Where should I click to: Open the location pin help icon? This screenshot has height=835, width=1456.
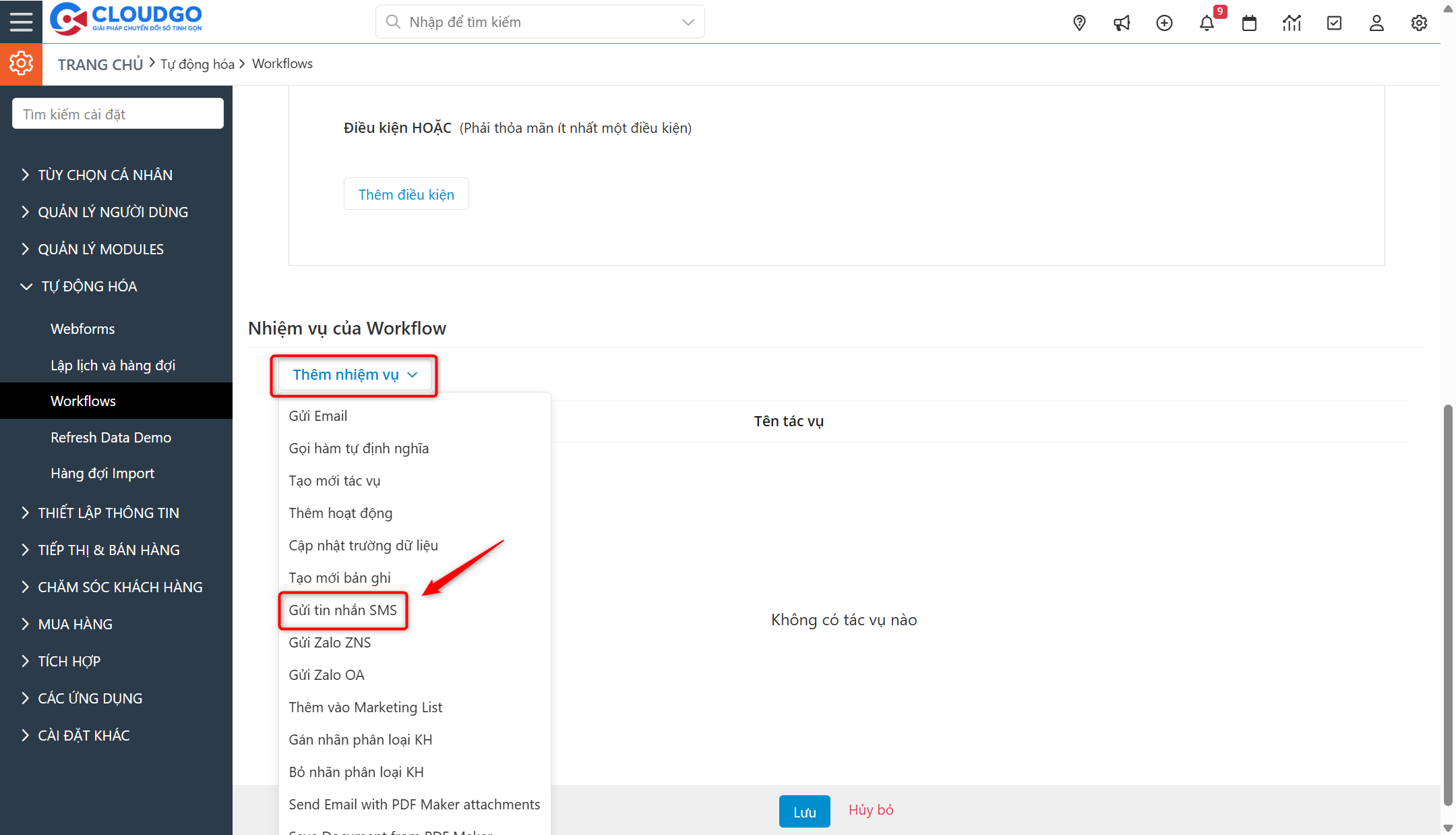tap(1079, 22)
